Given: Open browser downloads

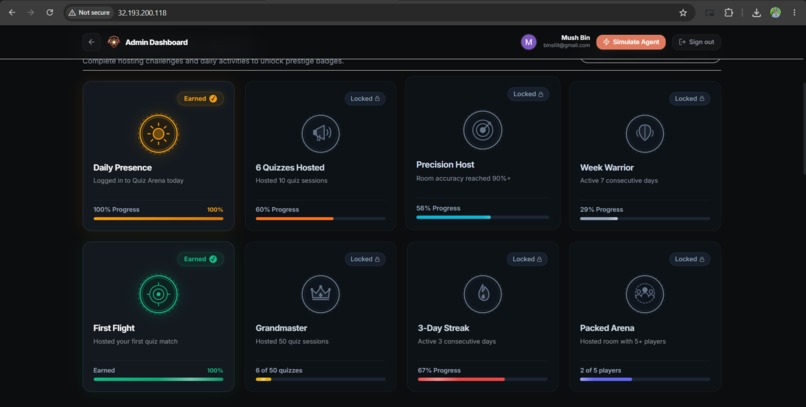Looking at the screenshot, I should click(756, 13).
